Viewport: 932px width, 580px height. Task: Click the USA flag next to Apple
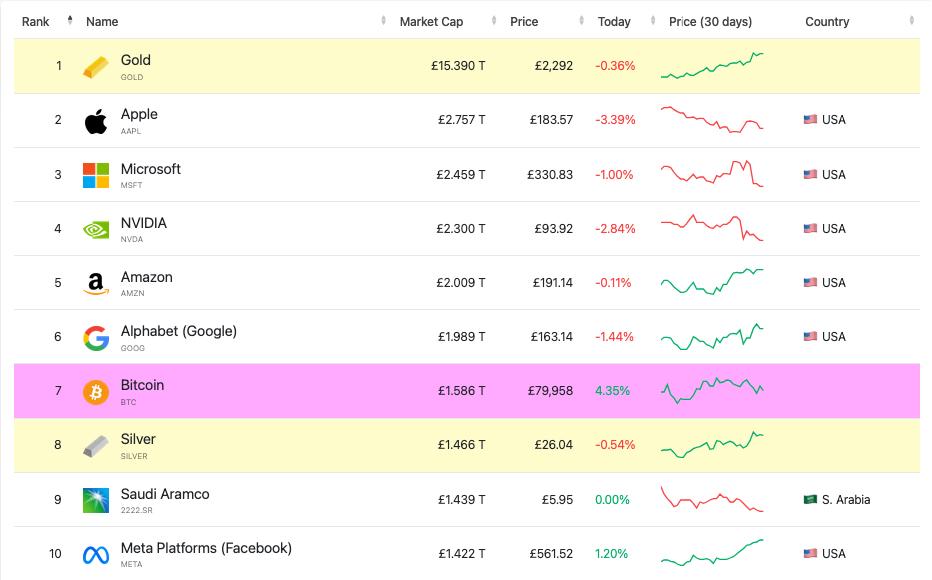(810, 120)
